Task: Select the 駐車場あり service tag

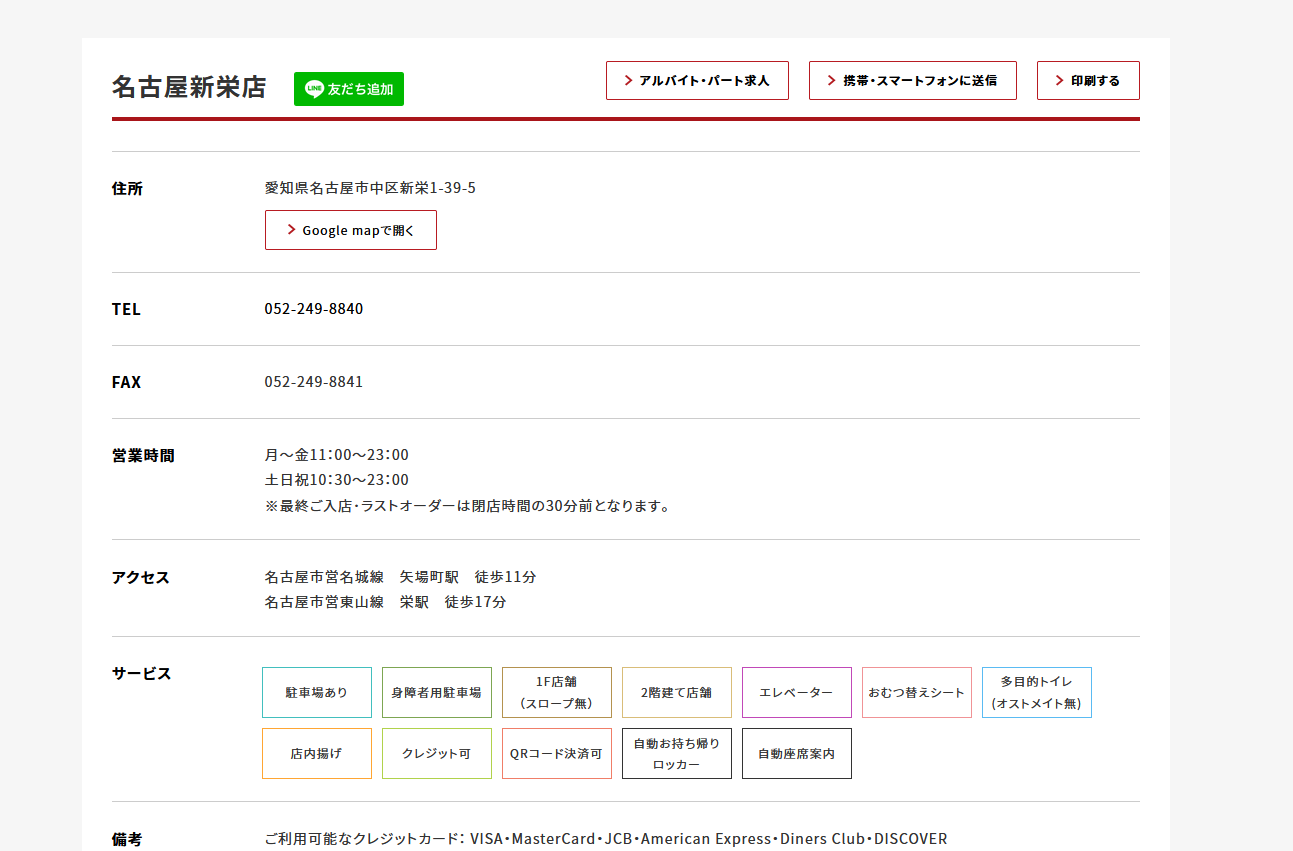Action: pos(317,693)
